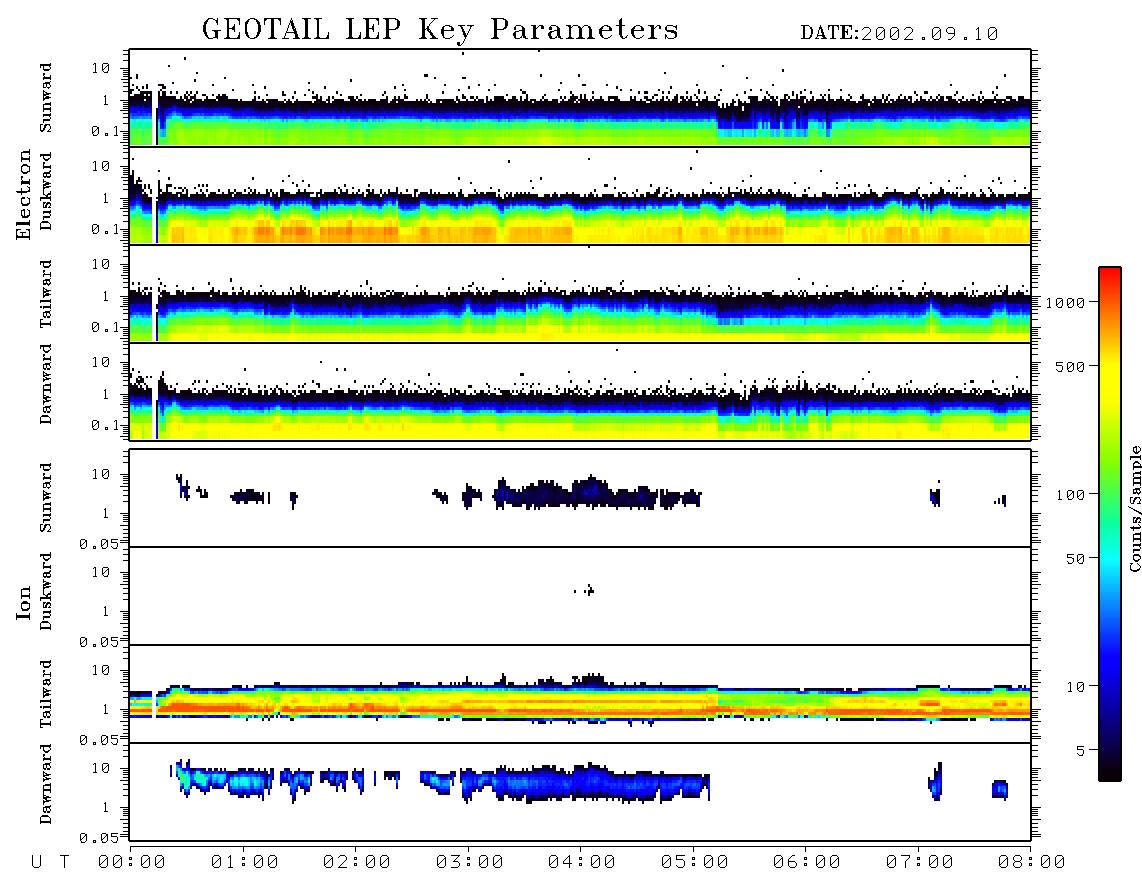
Task: Click the 5 color bar tick label
Action: pyautogui.click(x=1080, y=750)
